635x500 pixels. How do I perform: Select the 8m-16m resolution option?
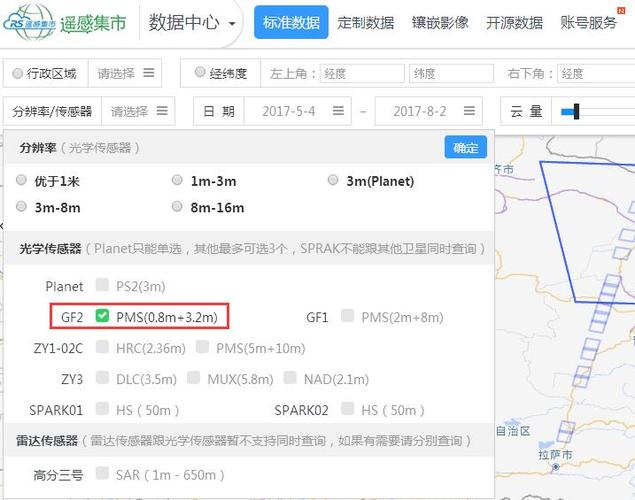tap(177, 206)
